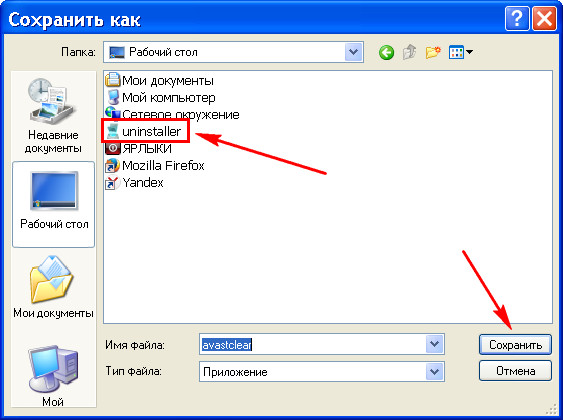This screenshot has height=420, width=563.
Task: Open Недавние документы in the sidebar
Action: 53,115
